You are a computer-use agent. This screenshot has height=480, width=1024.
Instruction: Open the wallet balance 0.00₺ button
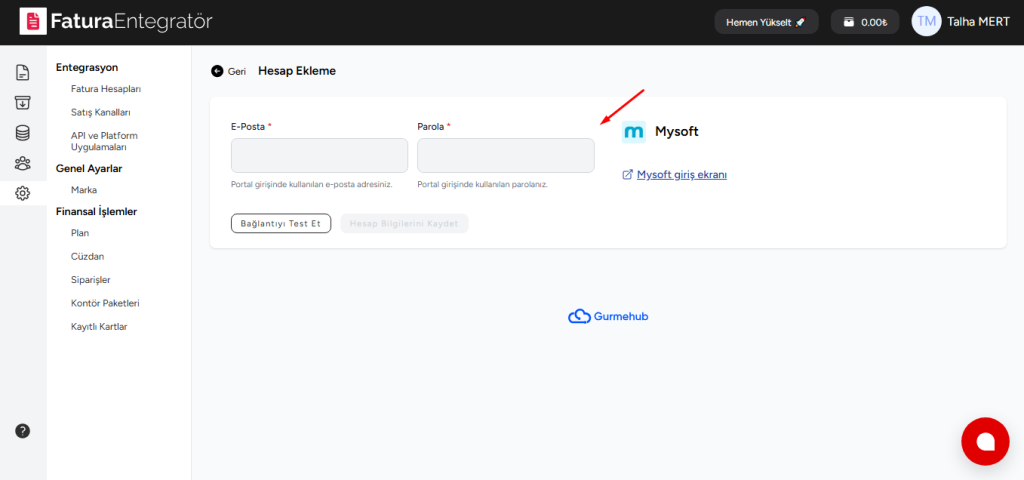point(865,22)
